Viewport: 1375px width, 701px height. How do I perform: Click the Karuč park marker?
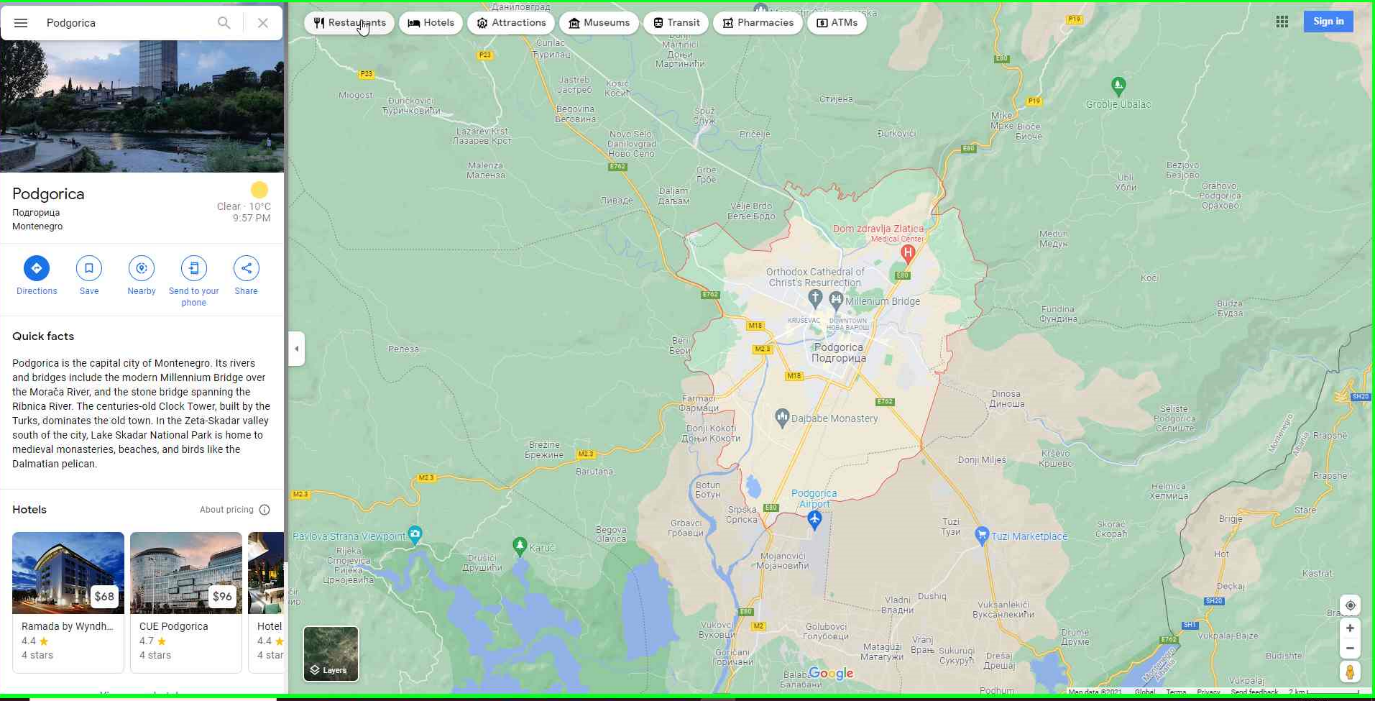click(x=519, y=546)
